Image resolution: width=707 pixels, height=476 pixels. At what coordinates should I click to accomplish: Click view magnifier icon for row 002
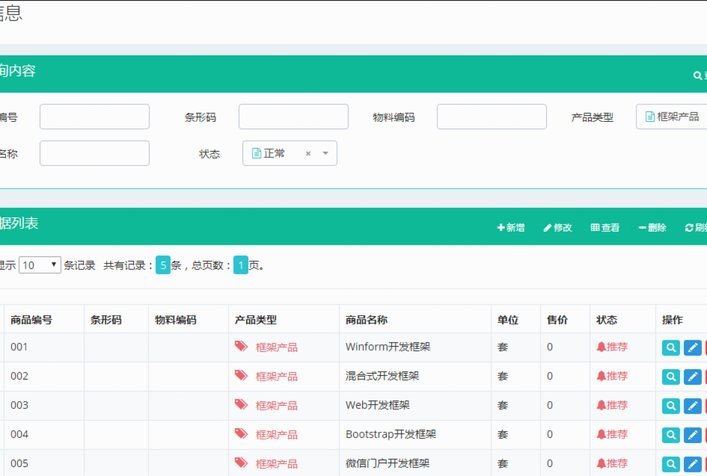pos(671,377)
